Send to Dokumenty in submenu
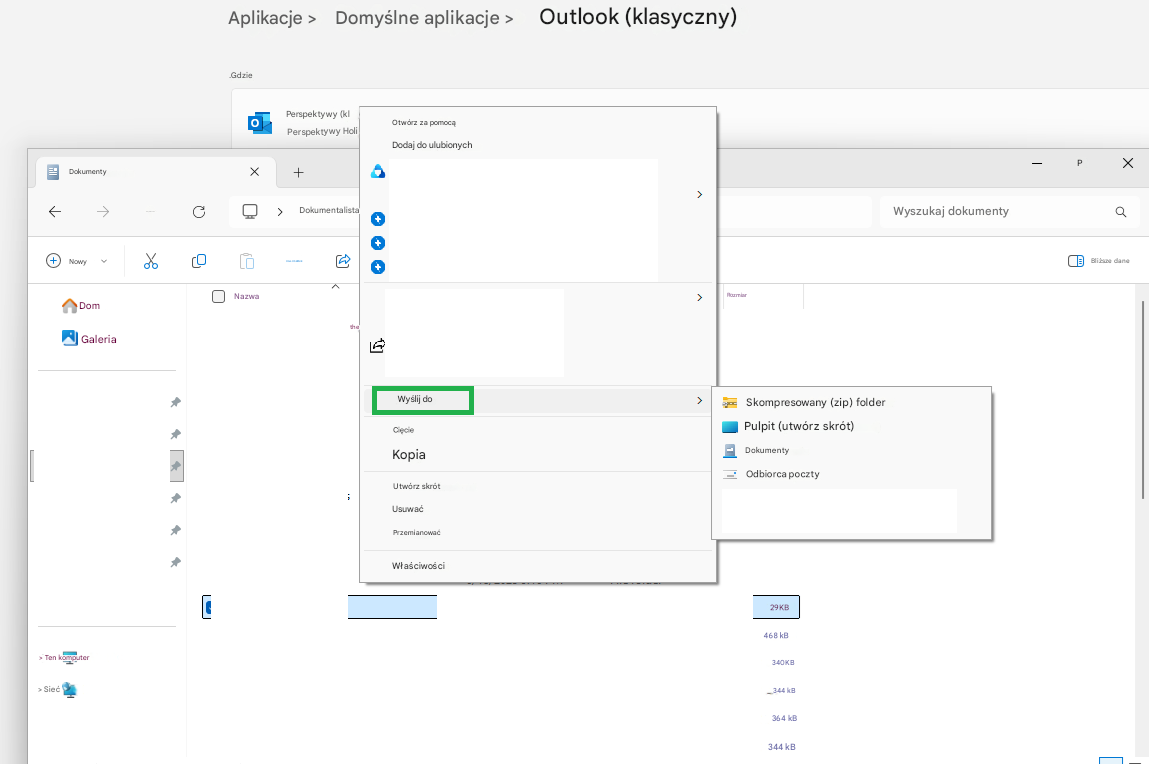Image resolution: width=1149 pixels, height=768 pixels. pyautogui.click(x=766, y=450)
